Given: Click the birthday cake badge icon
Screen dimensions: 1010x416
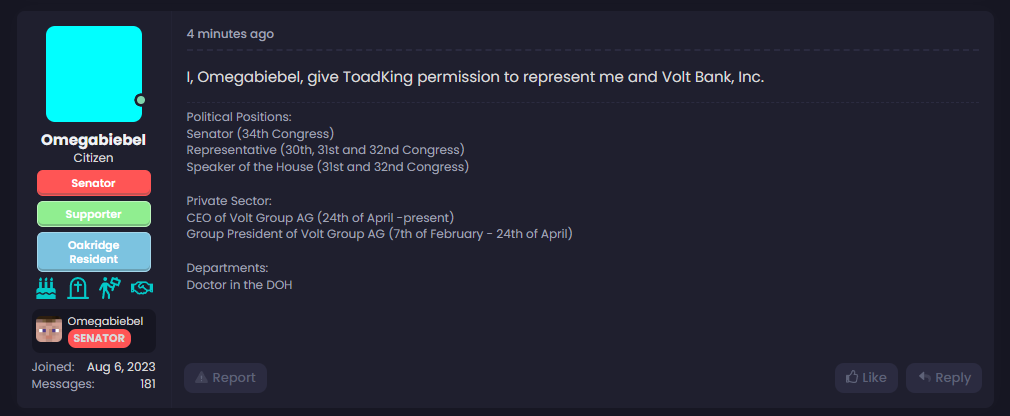Looking at the screenshot, I should [x=47, y=289].
